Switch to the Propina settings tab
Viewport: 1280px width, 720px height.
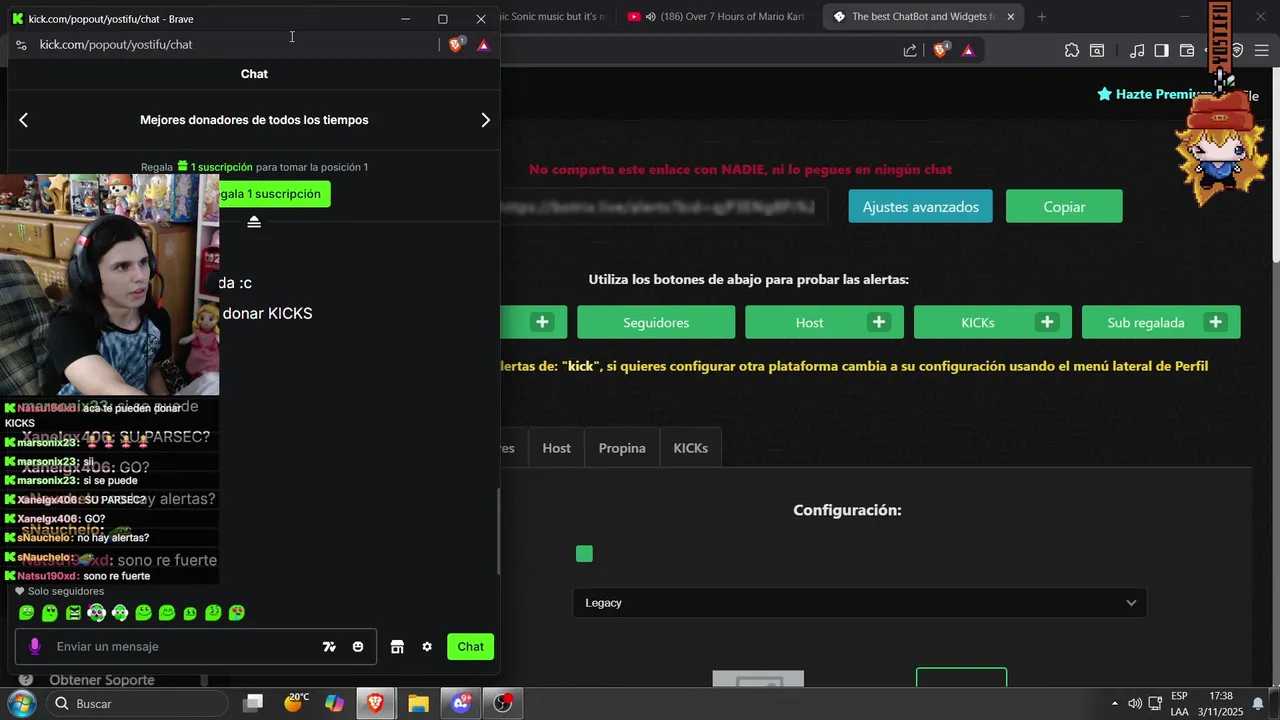tap(622, 448)
